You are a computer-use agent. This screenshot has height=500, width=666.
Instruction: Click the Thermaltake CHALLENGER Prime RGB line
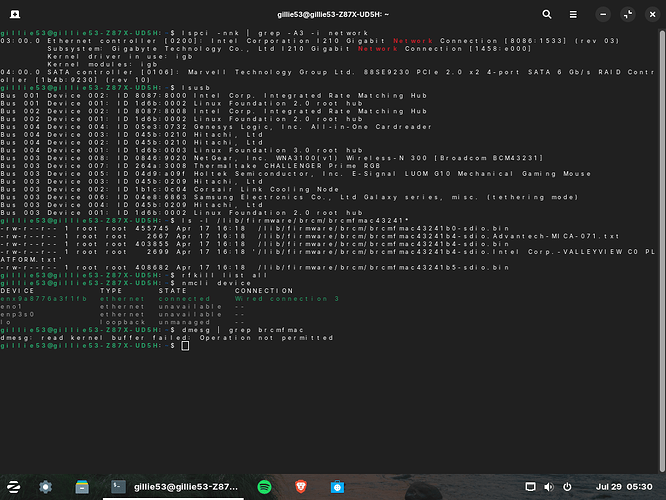[x=190, y=166]
